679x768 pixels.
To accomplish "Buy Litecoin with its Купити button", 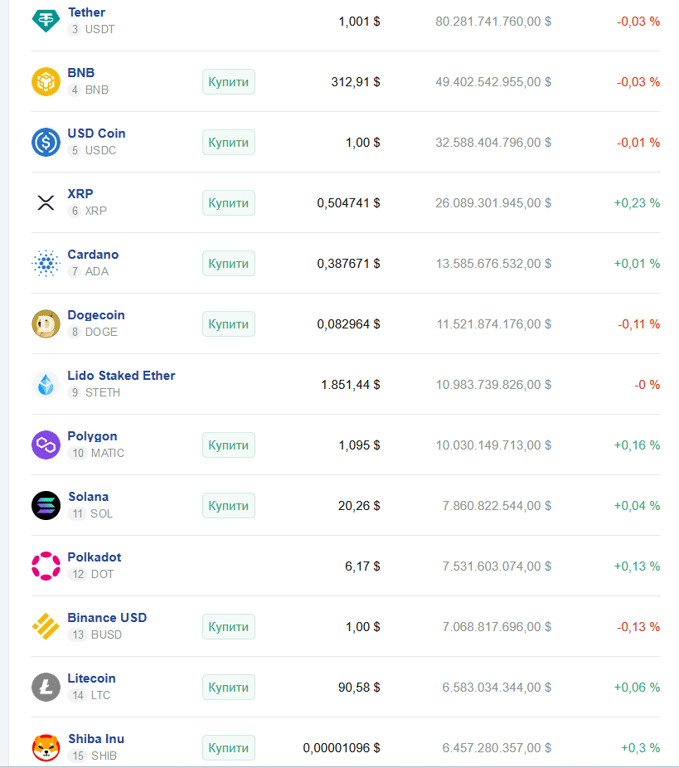I will (228, 687).
